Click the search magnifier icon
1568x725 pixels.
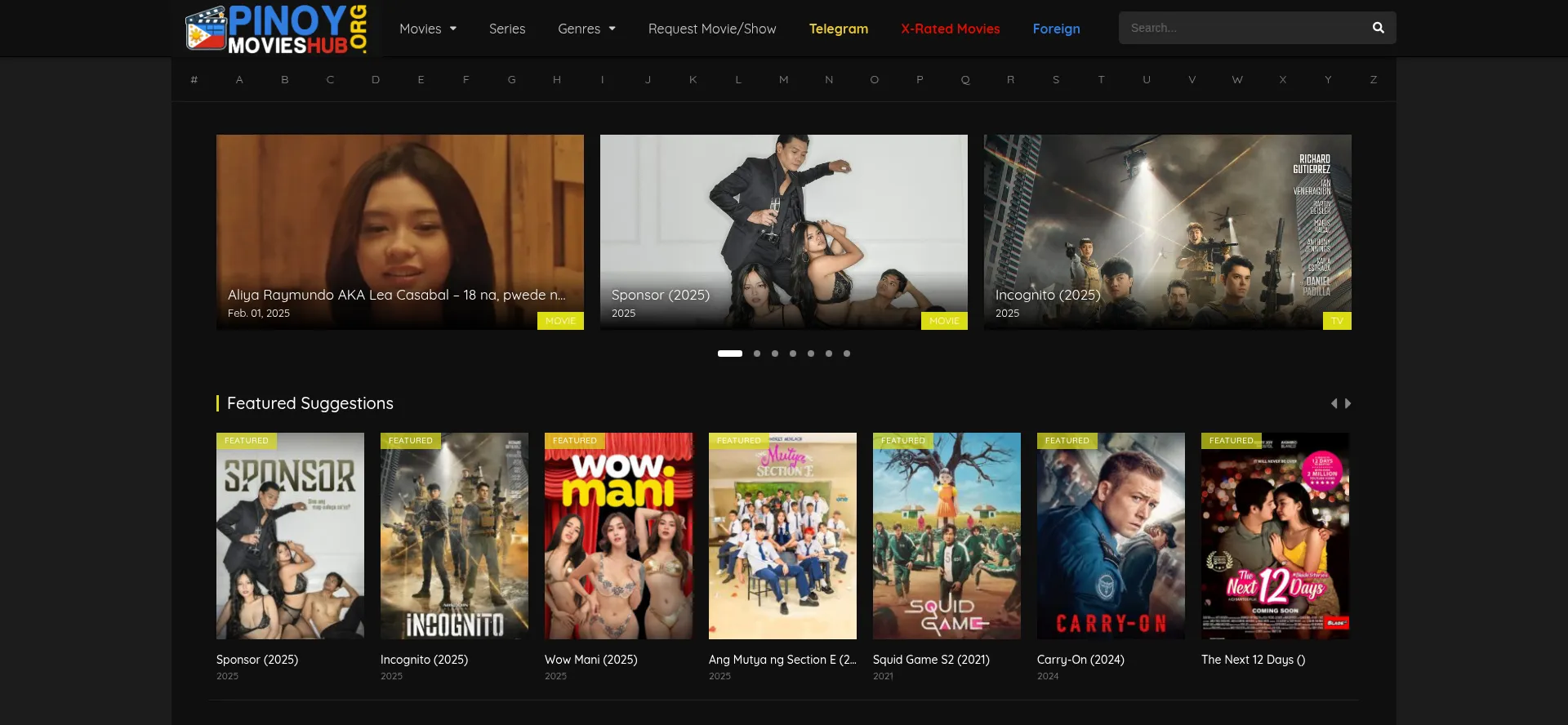1378,28
